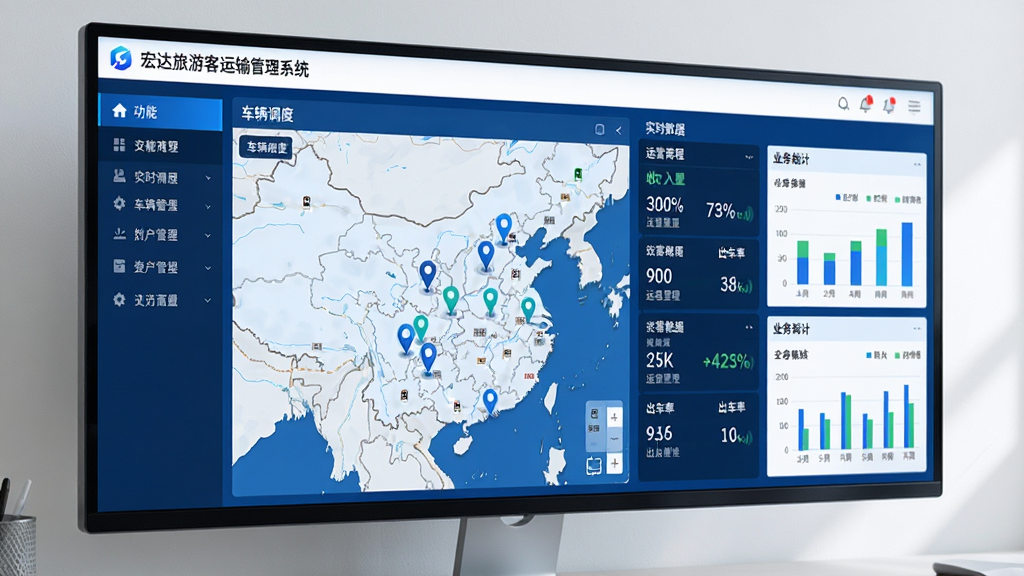The width and height of the screenshot is (1024, 576).
Task: Toggle the rightmost legend entry in upper chart
Action: (x=908, y=200)
